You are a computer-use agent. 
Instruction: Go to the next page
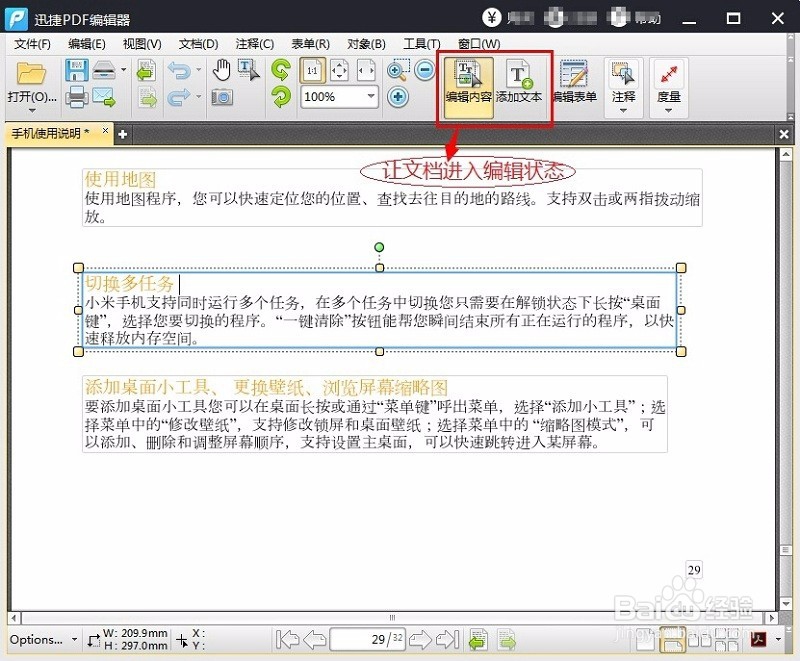coord(420,639)
